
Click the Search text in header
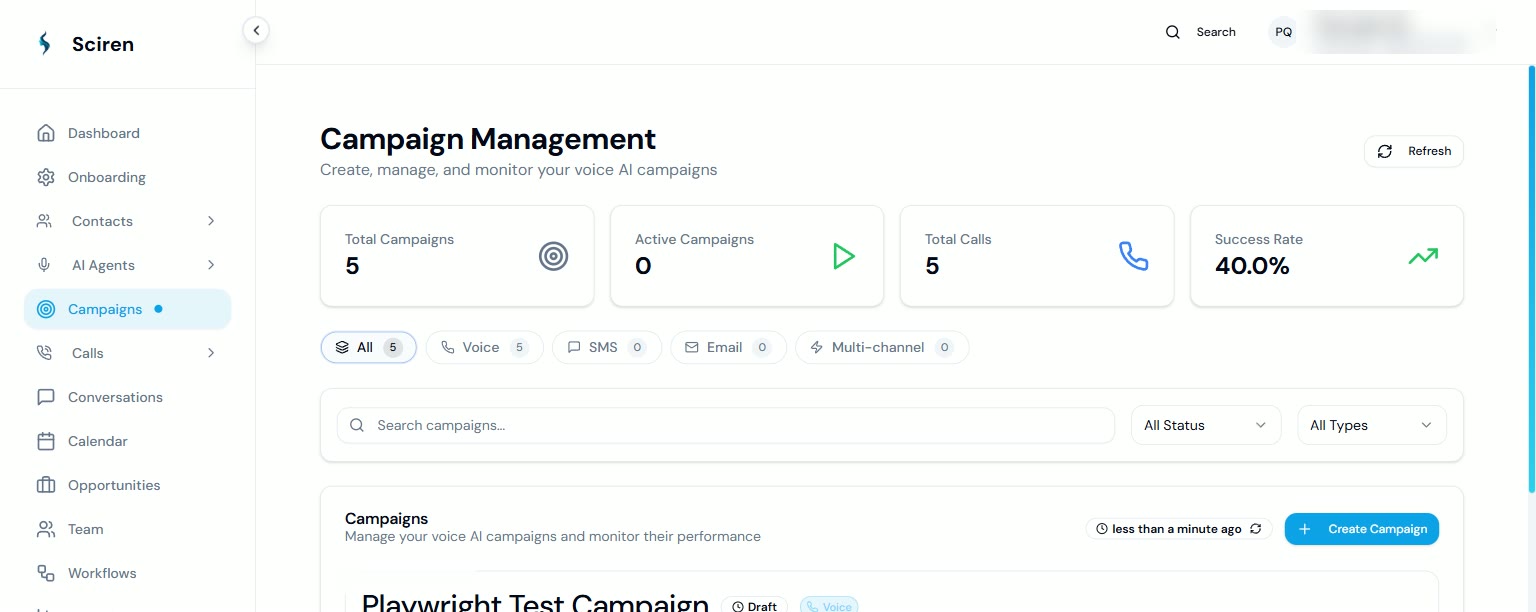click(x=1216, y=32)
